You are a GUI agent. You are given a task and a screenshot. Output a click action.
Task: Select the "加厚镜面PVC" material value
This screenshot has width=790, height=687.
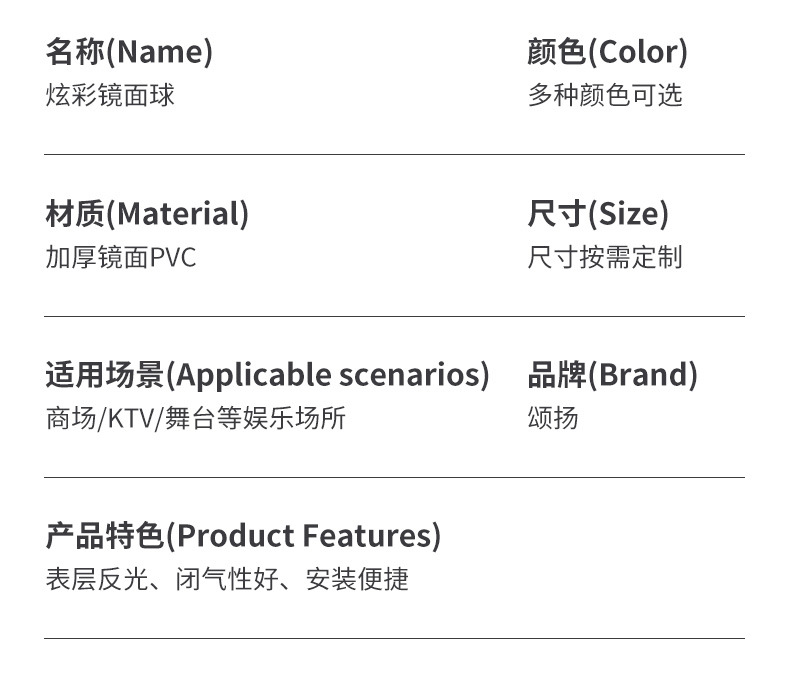(x=121, y=258)
